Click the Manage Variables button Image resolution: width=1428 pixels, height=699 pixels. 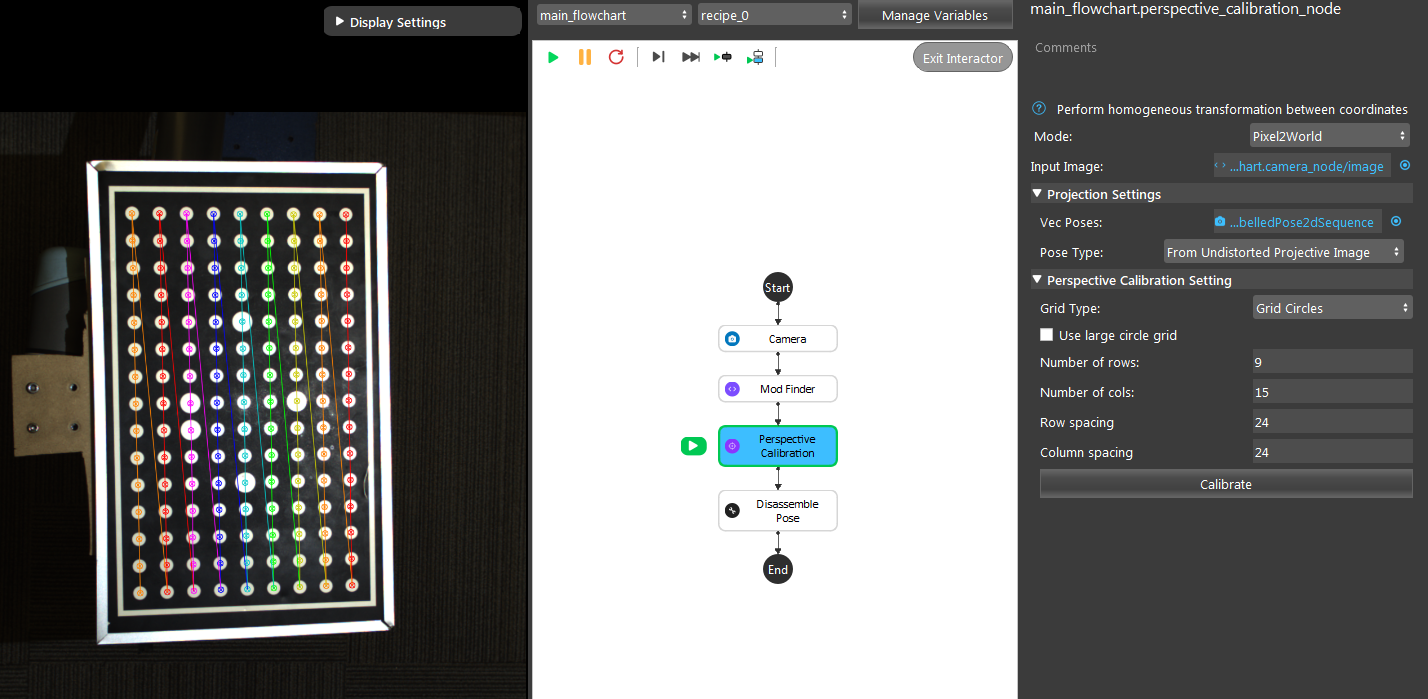tap(935, 15)
